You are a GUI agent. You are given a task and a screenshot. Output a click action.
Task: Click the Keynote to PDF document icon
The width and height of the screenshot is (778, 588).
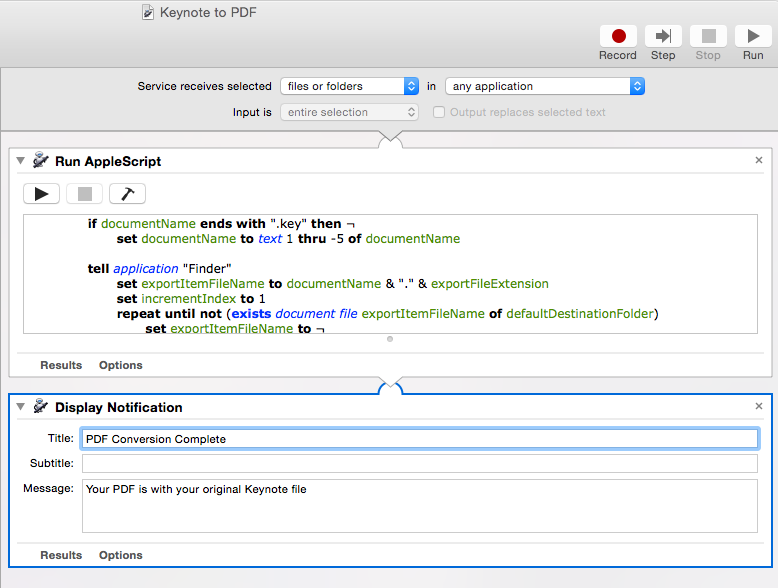point(147,12)
